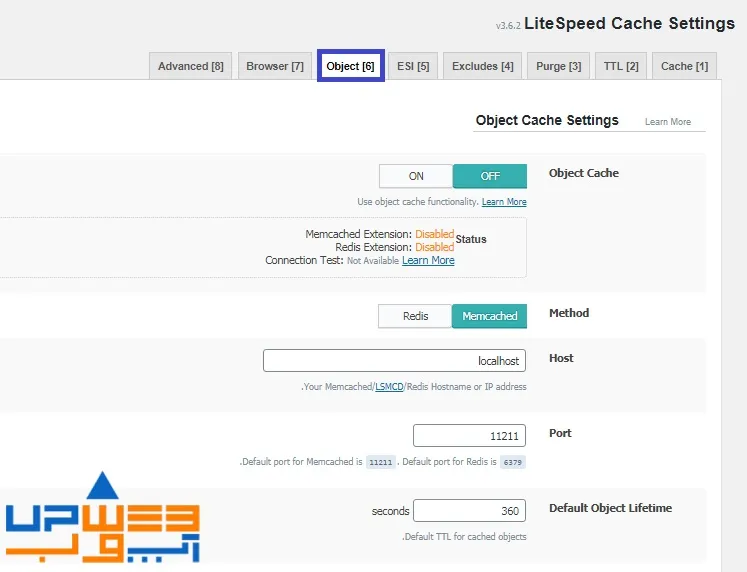Screen dimensions: 747x572
Task: Click the Not Available connection test text
Action: (373, 261)
